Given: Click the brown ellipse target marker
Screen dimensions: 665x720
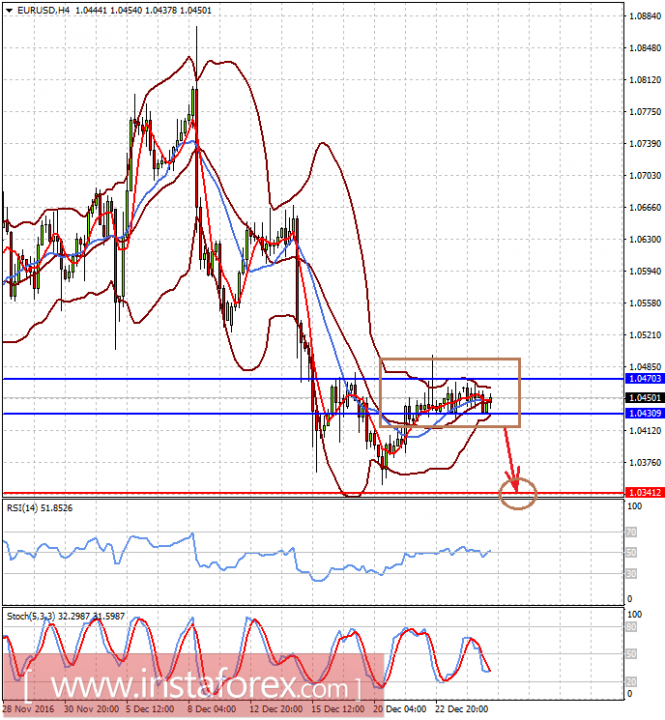Looking at the screenshot, I should pyautogui.click(x=518, y=494).
